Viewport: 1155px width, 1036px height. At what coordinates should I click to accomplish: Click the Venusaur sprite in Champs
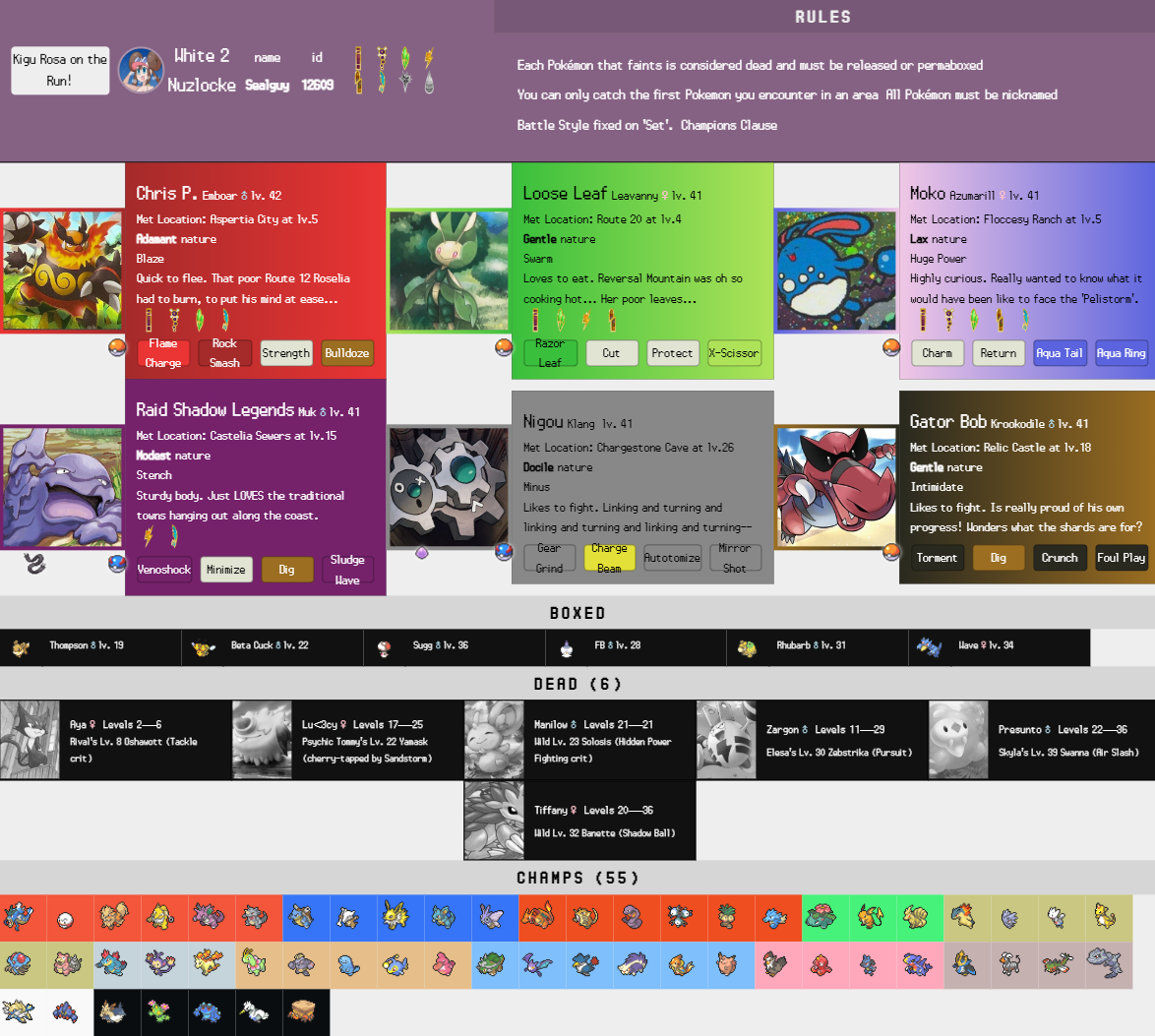(821, 917)
